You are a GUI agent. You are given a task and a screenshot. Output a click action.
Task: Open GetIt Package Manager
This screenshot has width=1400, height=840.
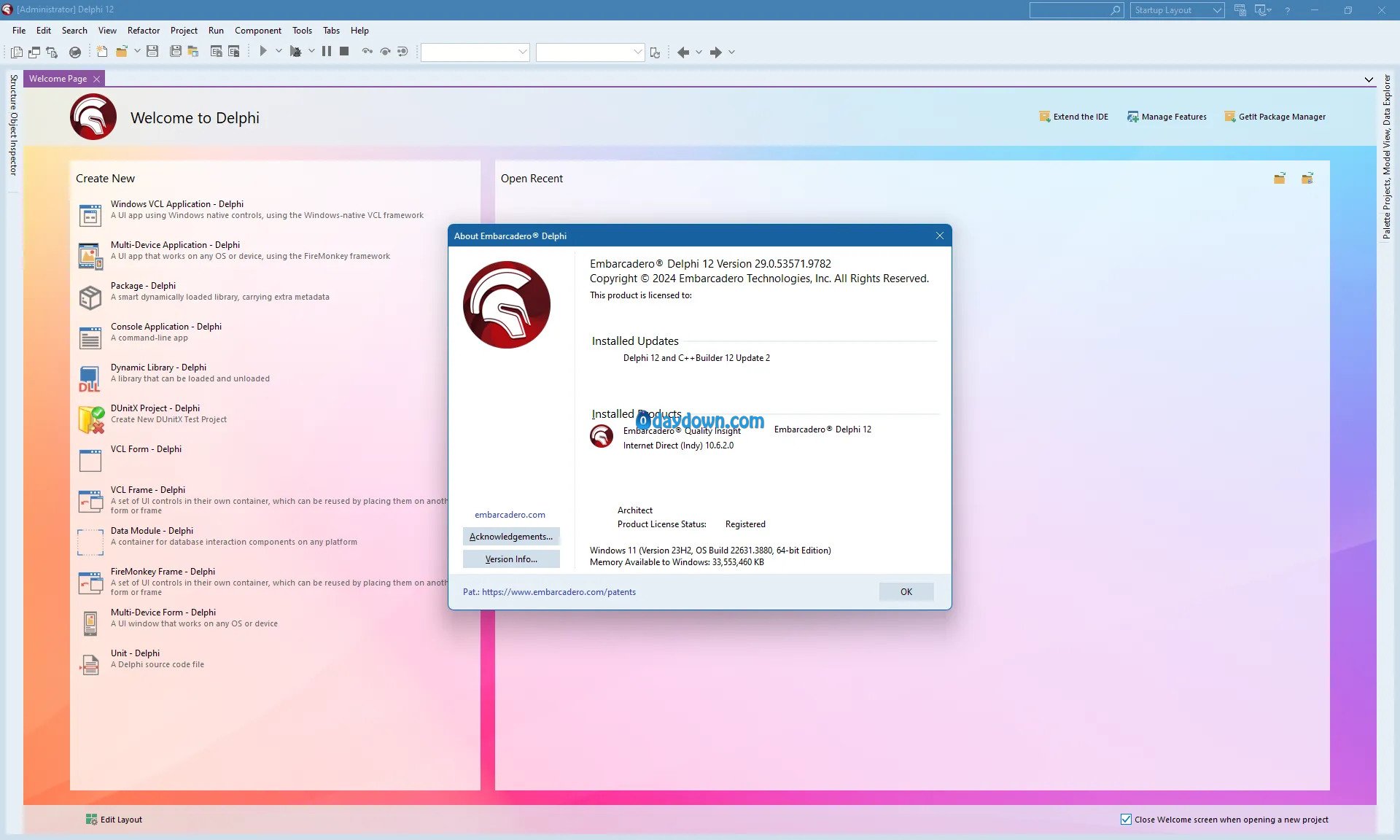coord(1275,117)
